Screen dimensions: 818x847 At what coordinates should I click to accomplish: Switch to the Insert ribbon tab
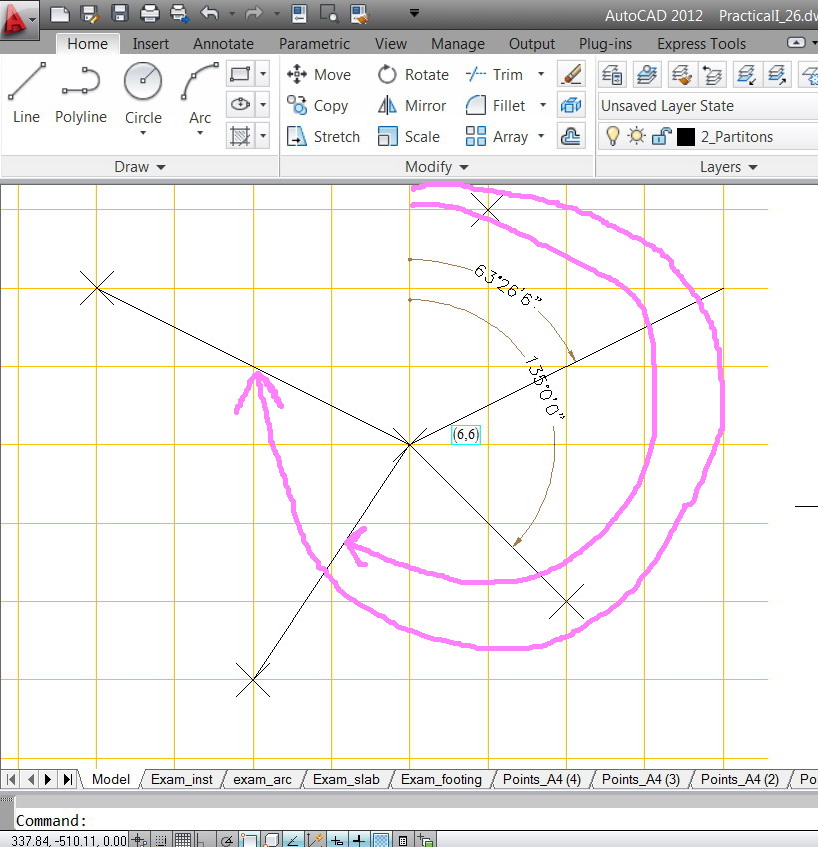point(151,44)
